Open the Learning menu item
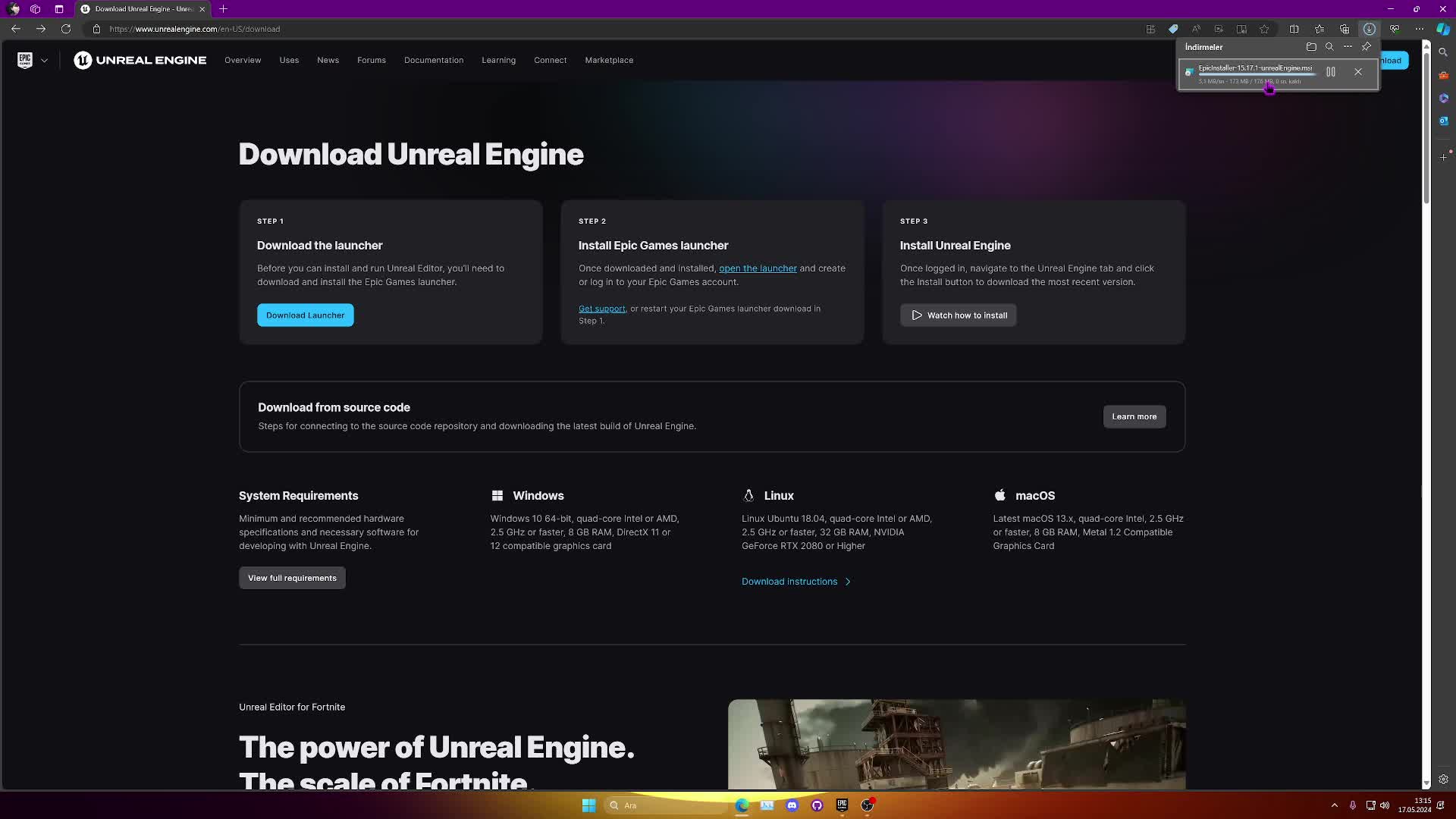Viewport: 1456px width, 819px height. [x=498, y=60]
